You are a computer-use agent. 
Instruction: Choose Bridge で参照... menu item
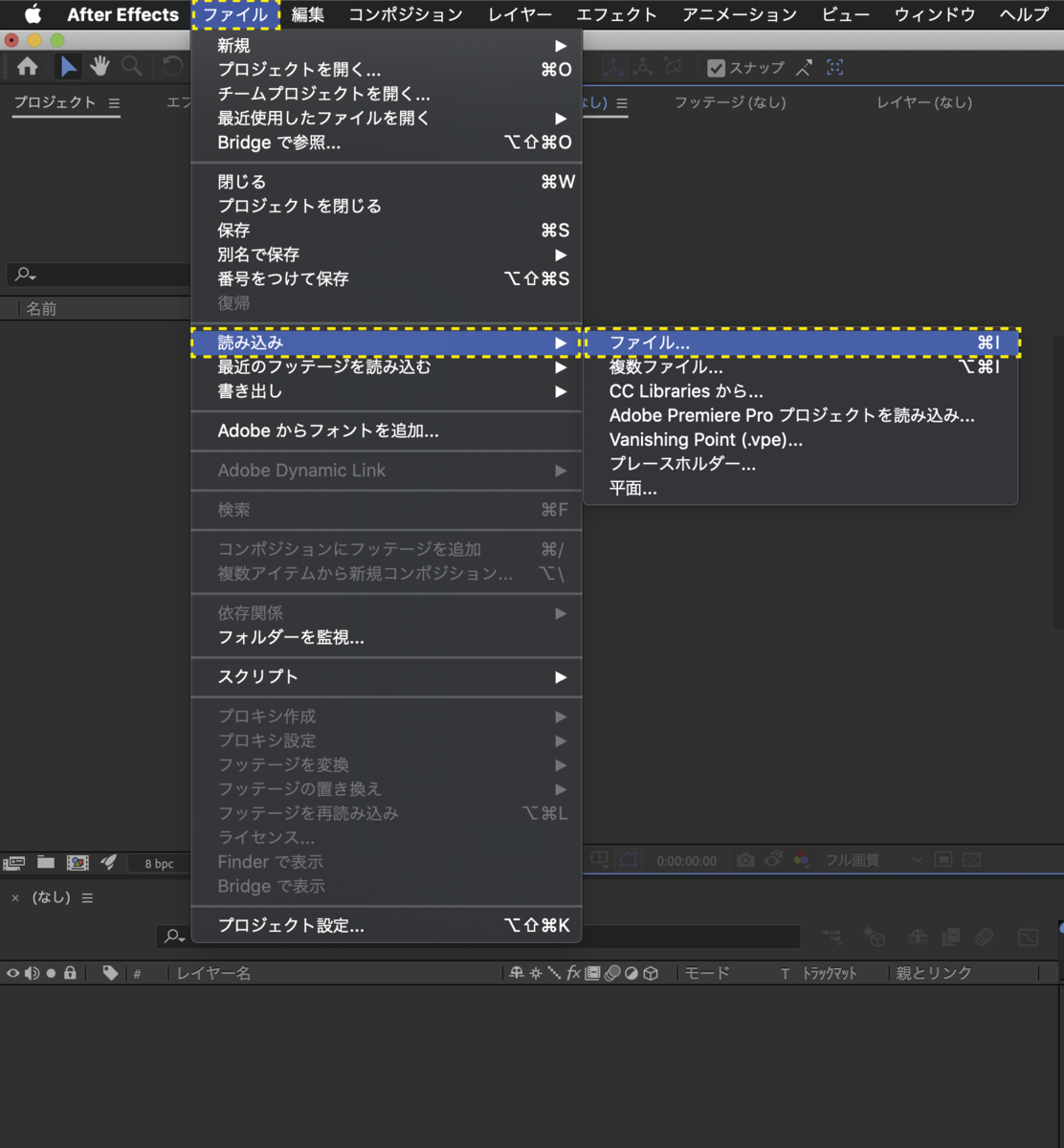click(387, 143)
